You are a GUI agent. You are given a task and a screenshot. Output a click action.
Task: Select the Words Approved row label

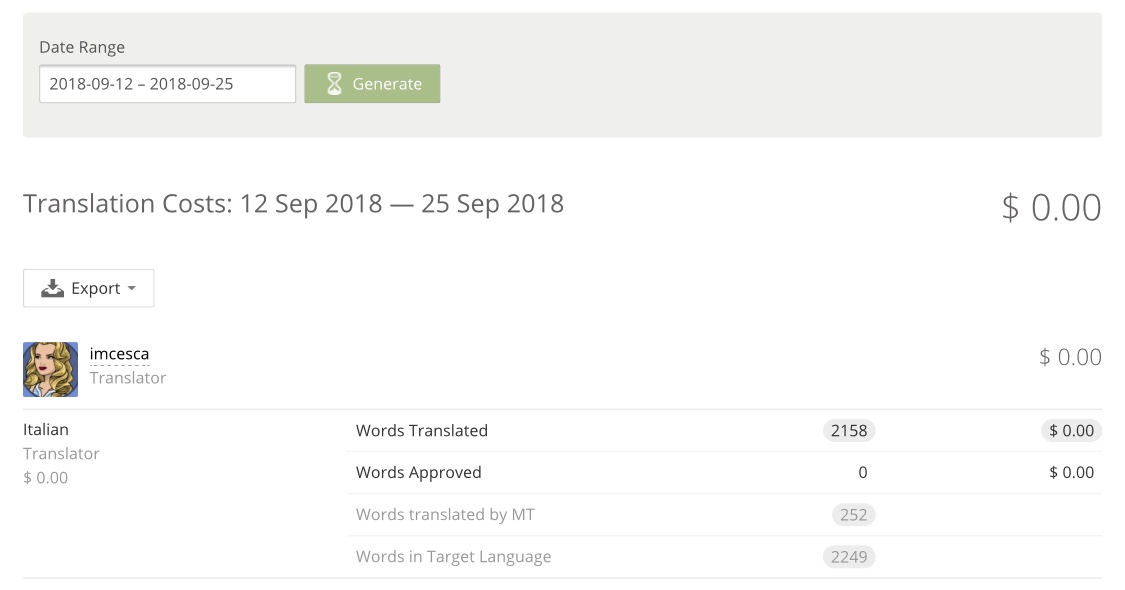(x=418, y=472)
